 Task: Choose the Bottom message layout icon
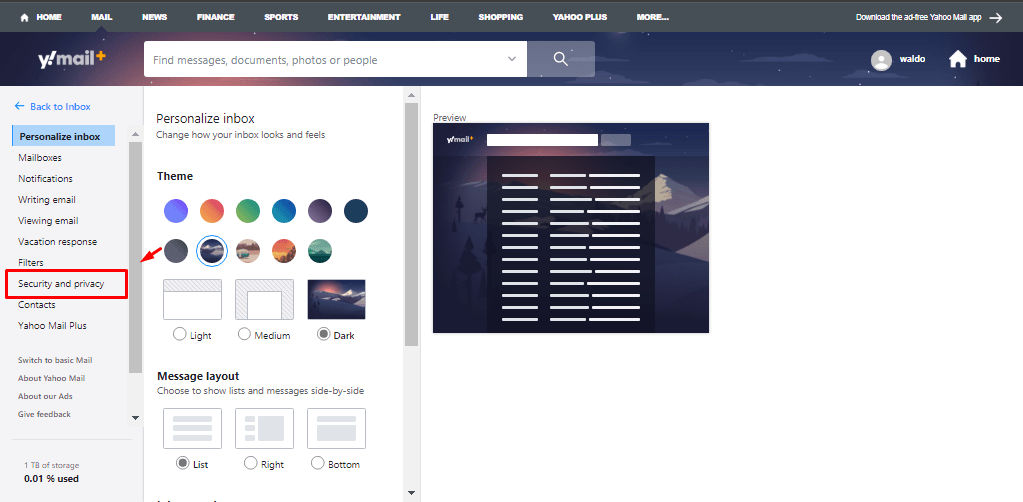337,428
